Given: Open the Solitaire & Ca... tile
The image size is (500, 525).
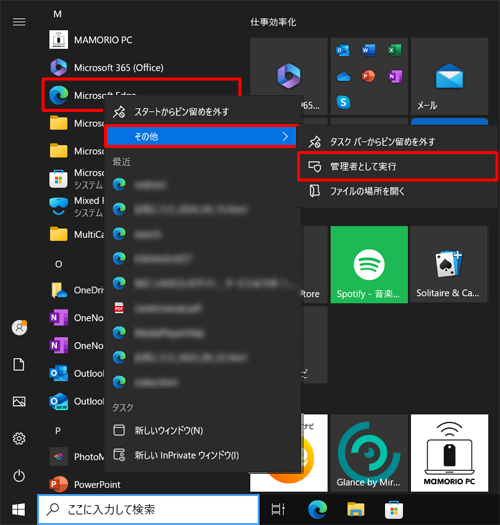Looking at the screenshot, I should (x=449, y=265).
